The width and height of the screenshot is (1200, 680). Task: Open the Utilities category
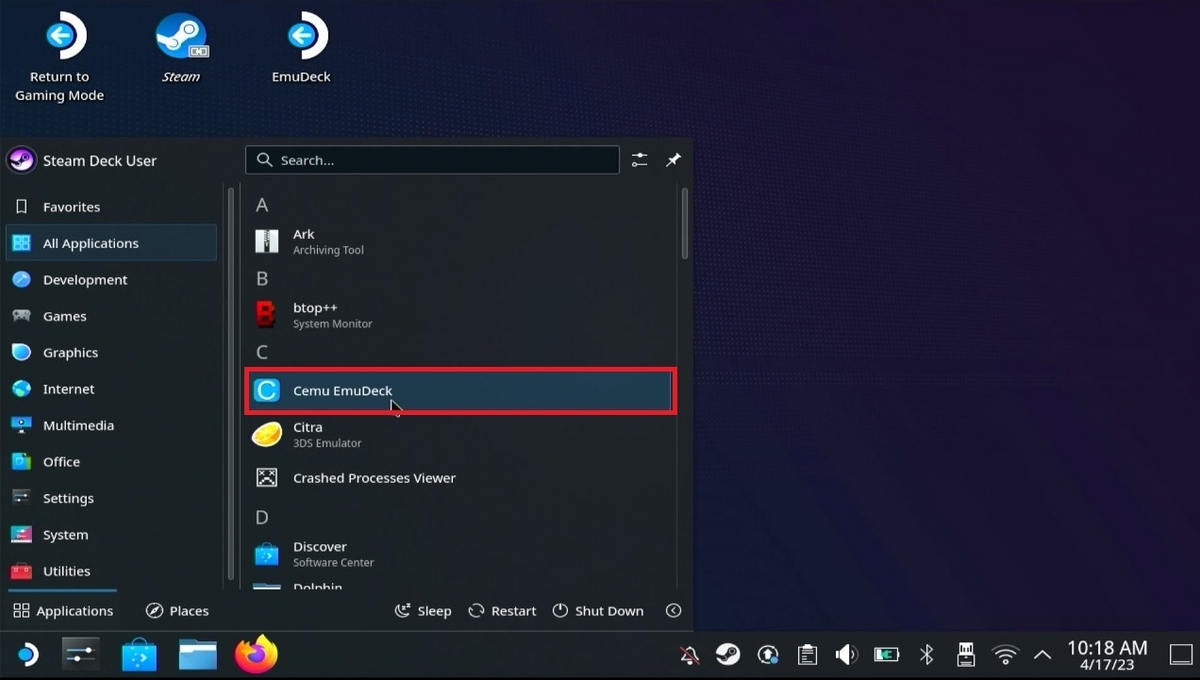[x=111, y=571]
